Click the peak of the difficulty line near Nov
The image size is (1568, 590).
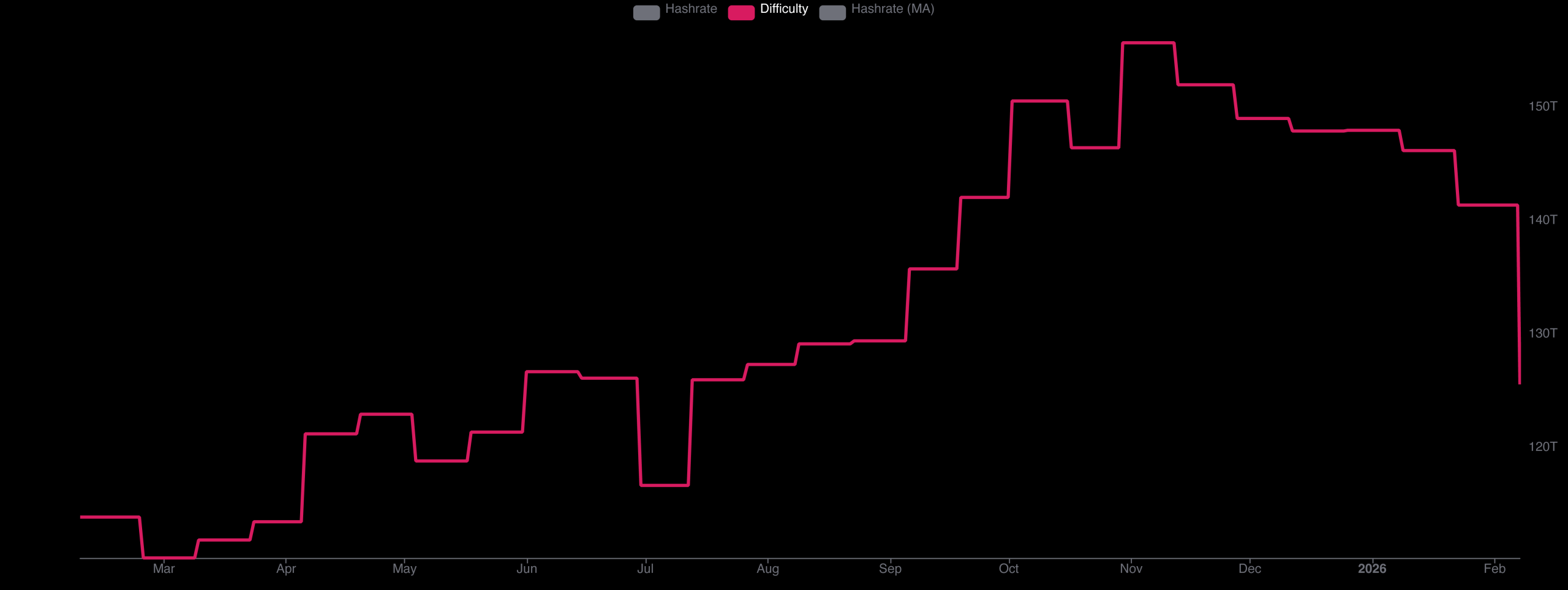[x=1148, y=43]
